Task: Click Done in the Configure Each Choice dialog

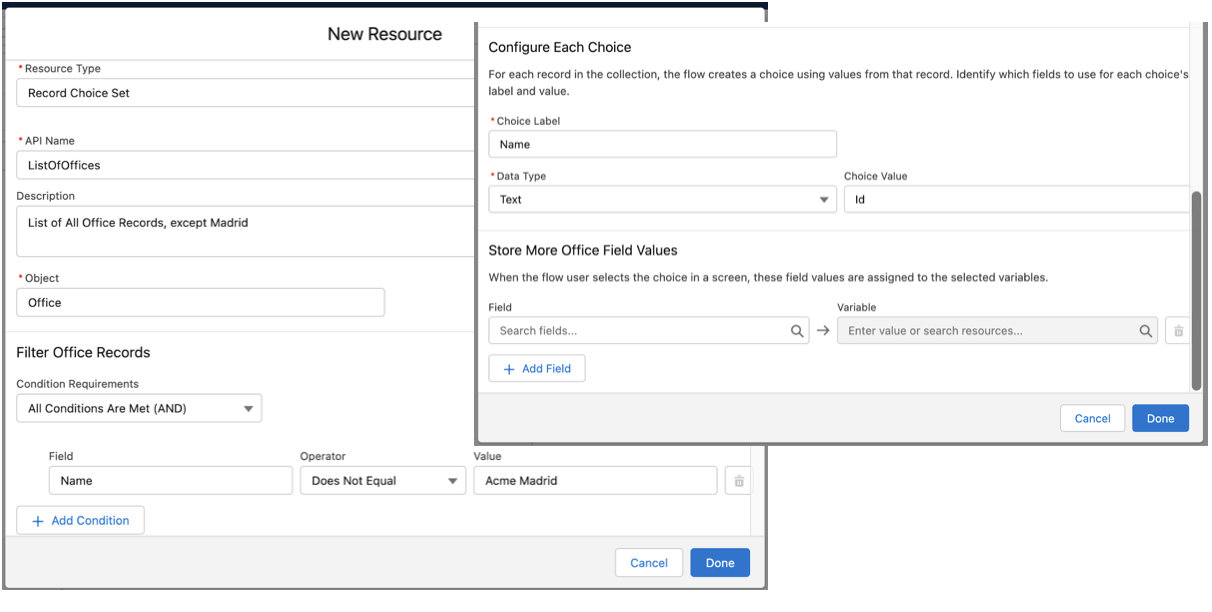Action: click(1160, 418)
